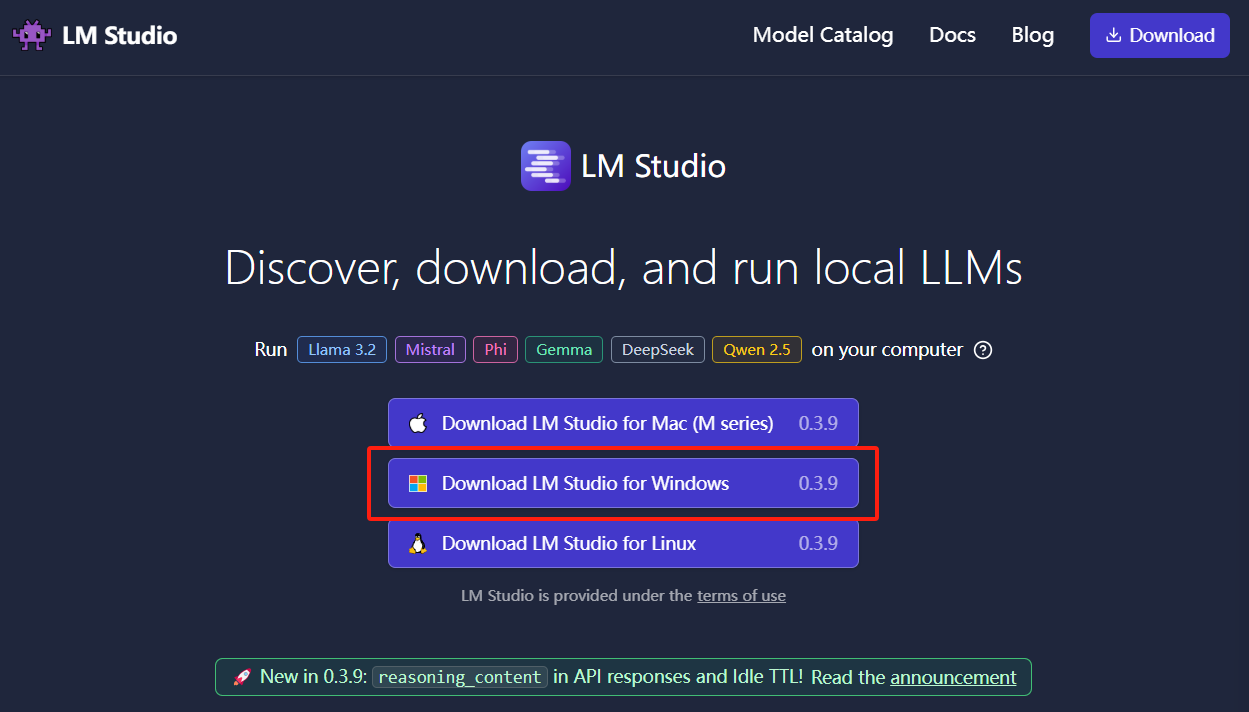This screenshot has width=1249, height=712.
Task: Click the Apple logo icon on Mac button
Action: (x=418, y=423)
